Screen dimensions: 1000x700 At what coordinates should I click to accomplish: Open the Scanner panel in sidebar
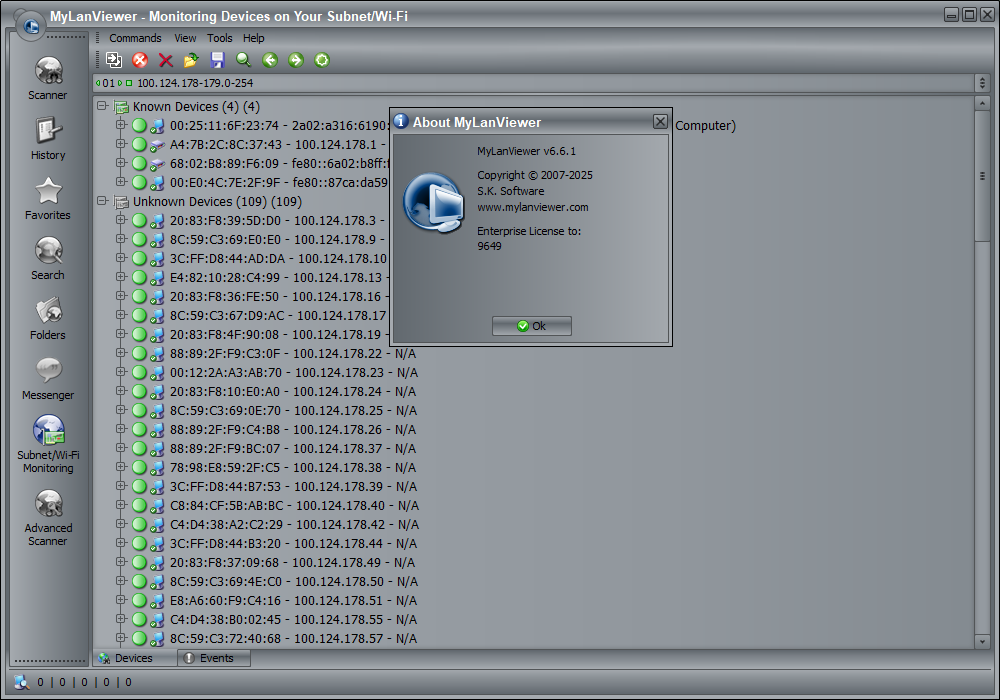48,78
